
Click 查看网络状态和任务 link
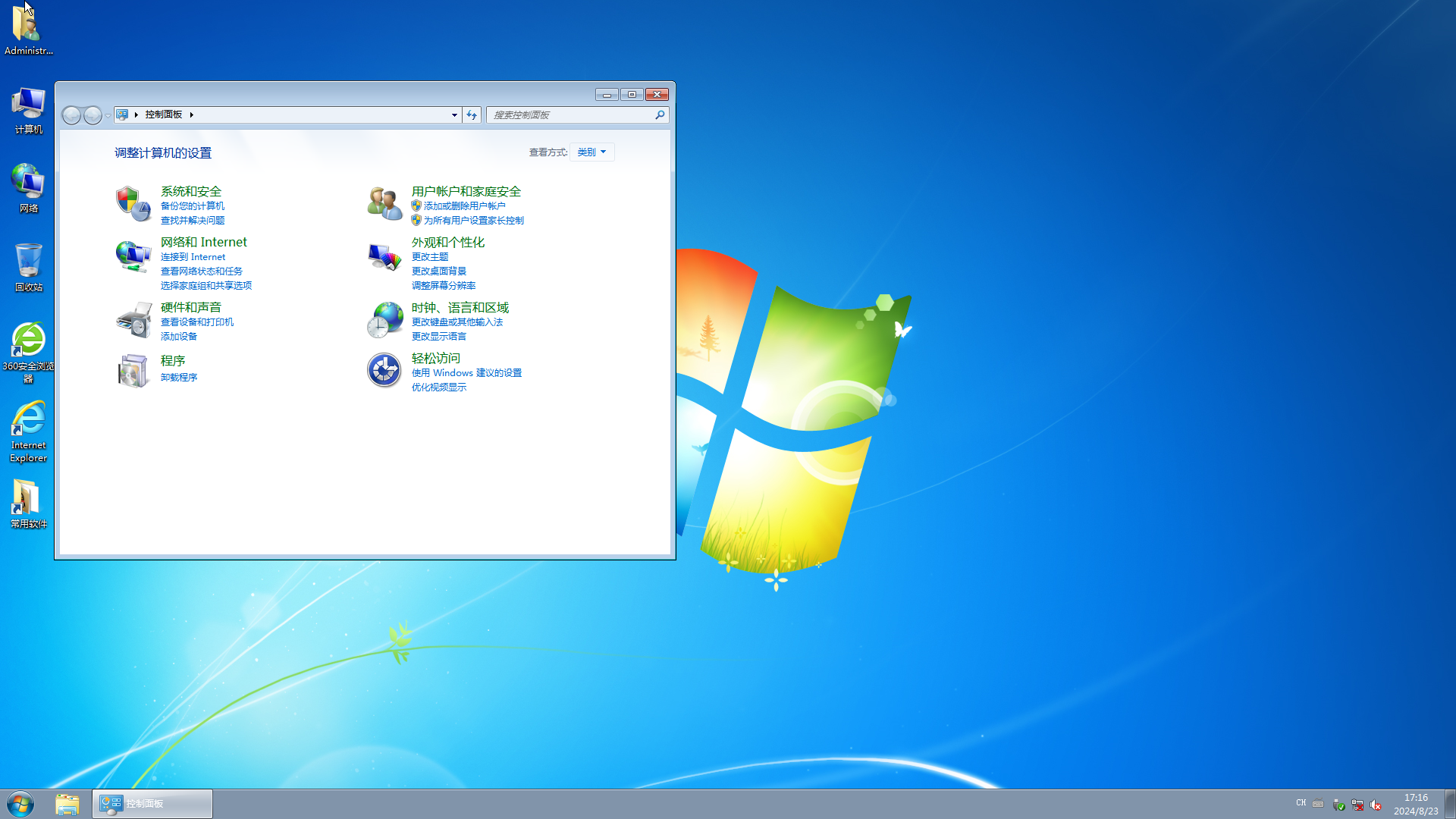pos(202,271)
